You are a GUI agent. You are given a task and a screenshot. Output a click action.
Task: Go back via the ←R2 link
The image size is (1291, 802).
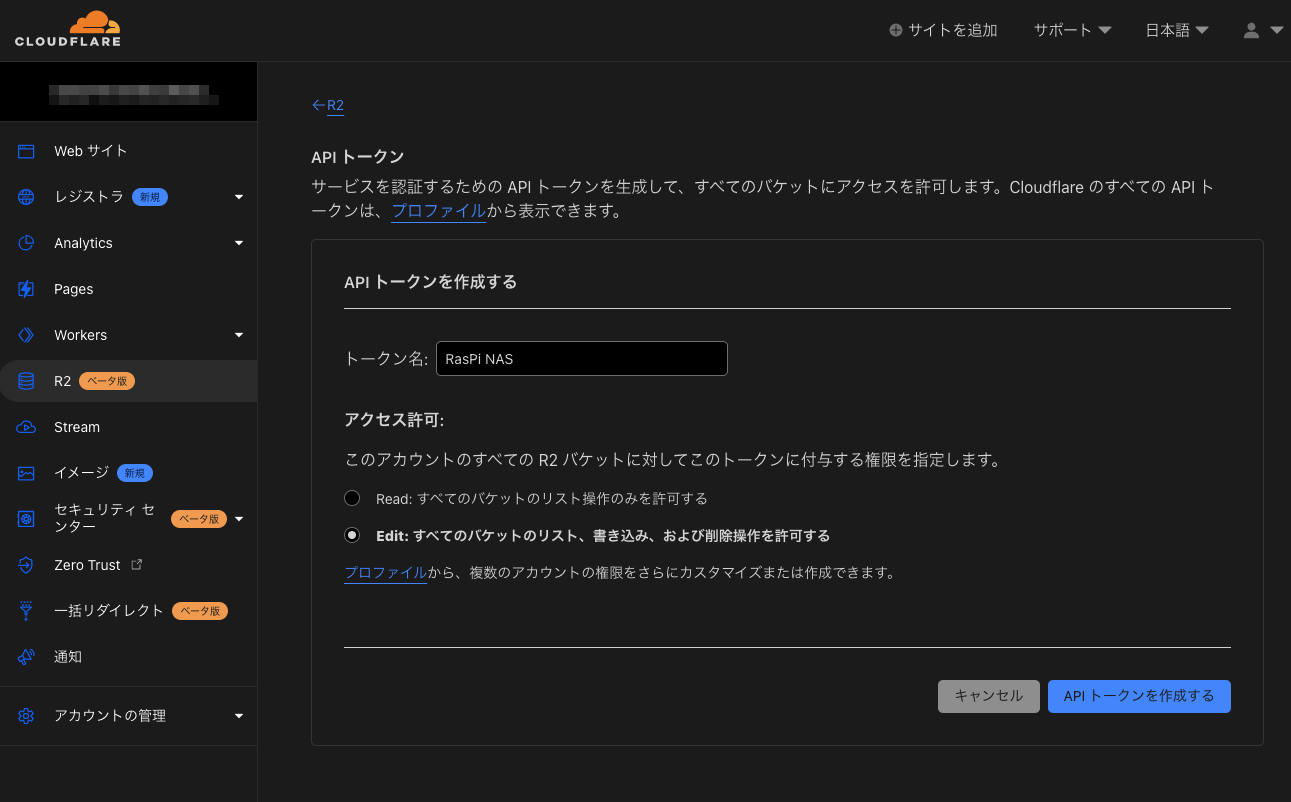click(x=328, y=105)
